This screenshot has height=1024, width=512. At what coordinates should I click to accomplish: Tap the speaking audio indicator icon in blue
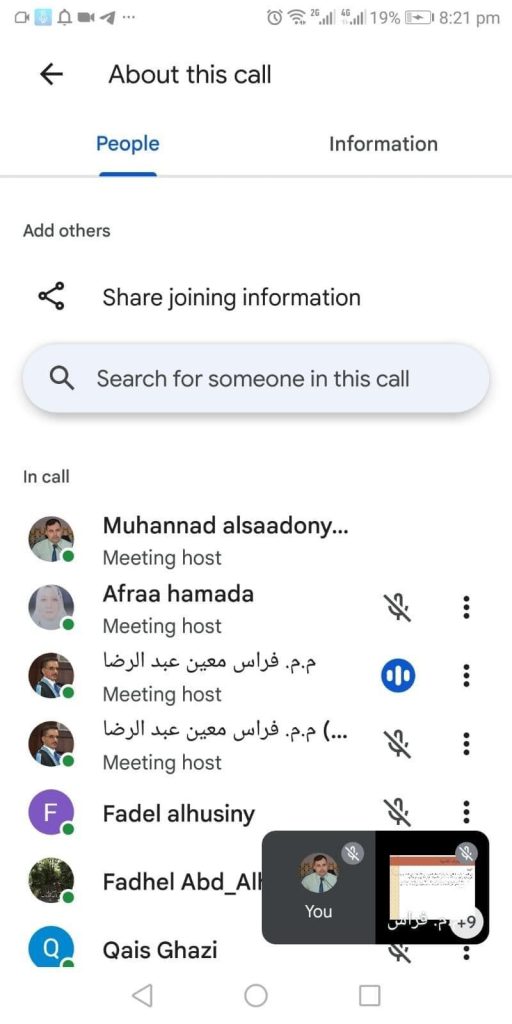tap(398, 675)
